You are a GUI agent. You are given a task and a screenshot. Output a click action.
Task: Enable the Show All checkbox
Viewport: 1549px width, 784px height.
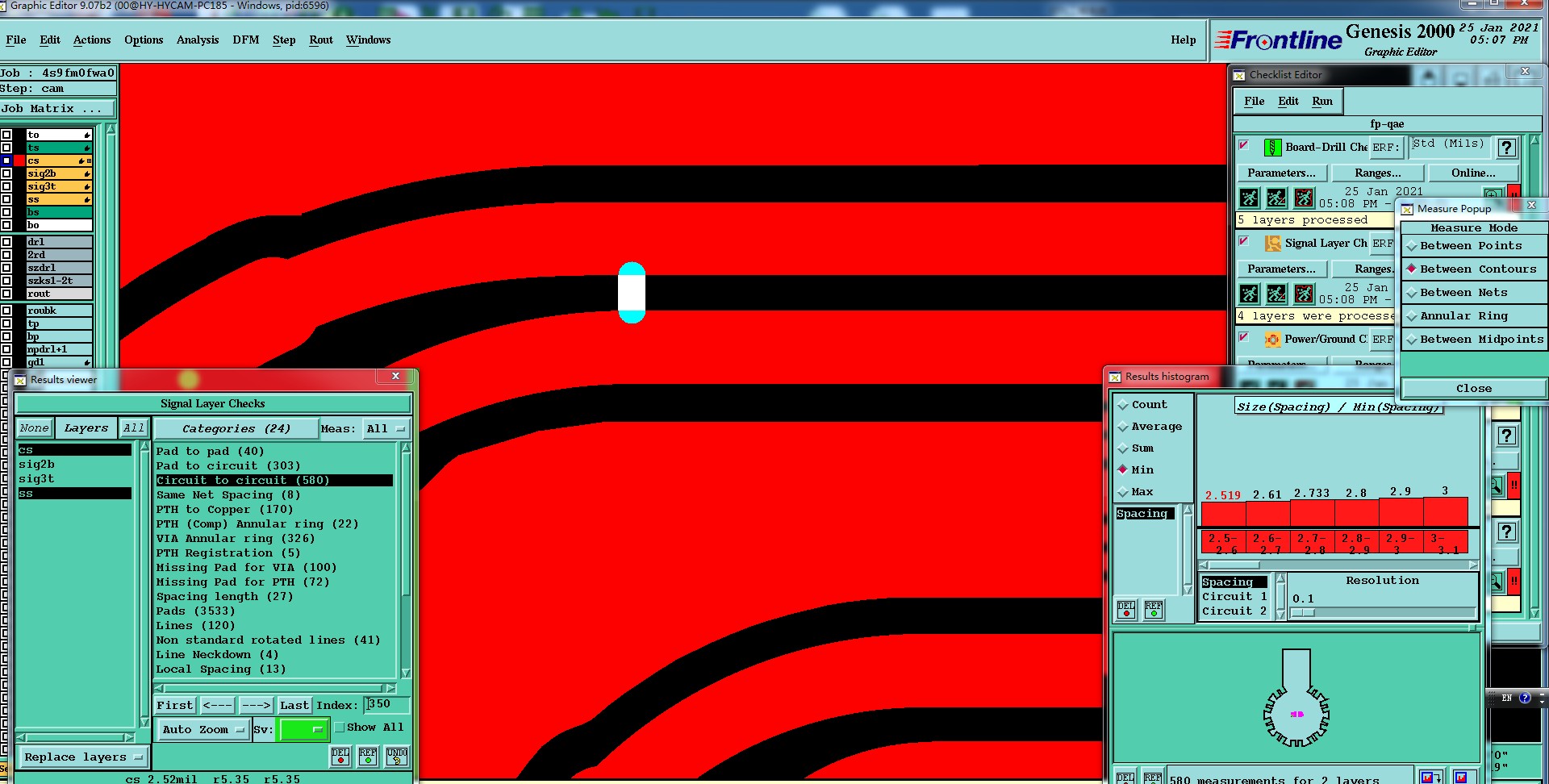tap(340, 727)
